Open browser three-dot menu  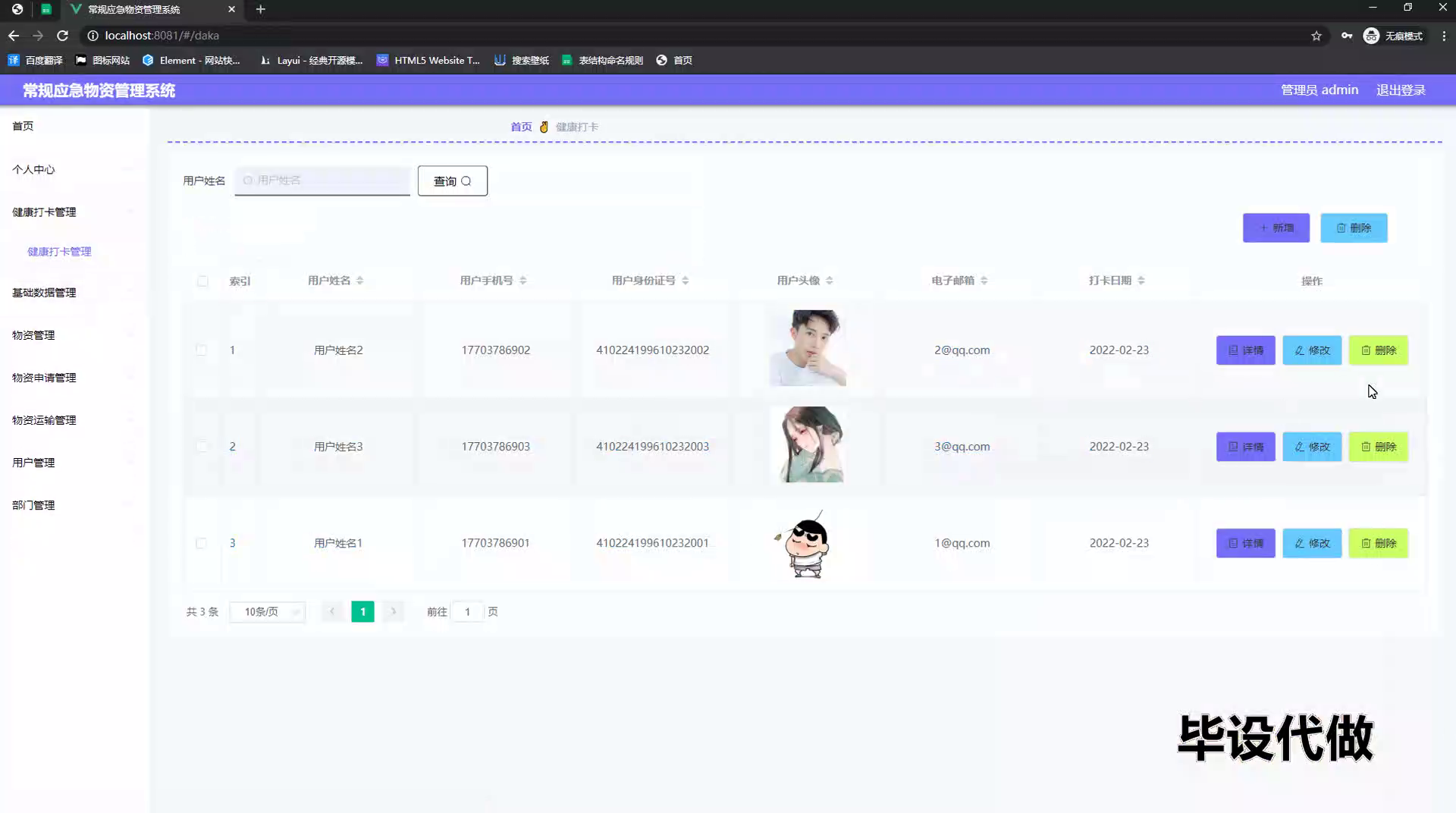tap(1444, 36)
